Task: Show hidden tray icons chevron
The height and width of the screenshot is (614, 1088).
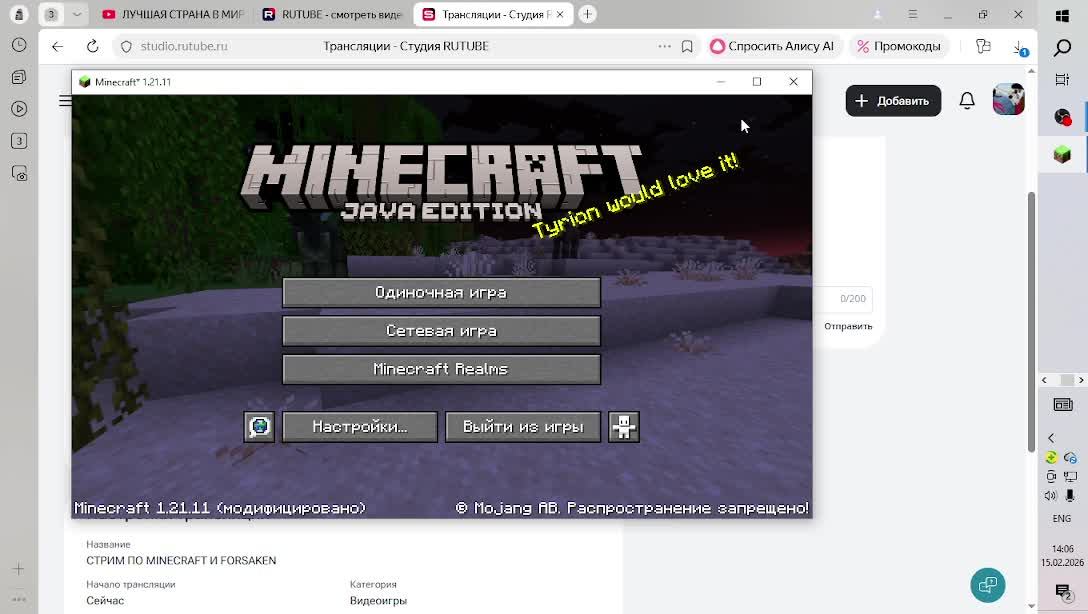Action: point(1051,438)
